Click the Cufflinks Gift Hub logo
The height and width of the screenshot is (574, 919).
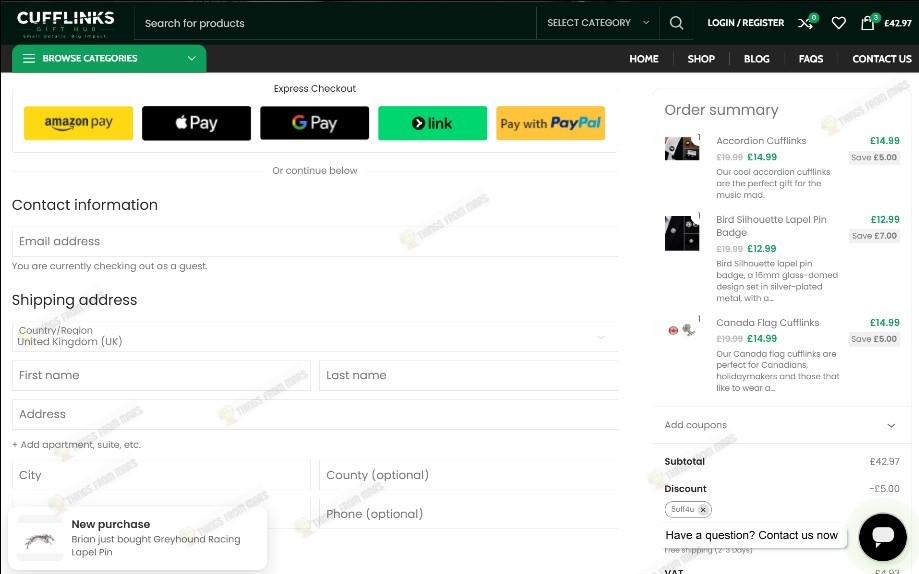coord(65,24)
